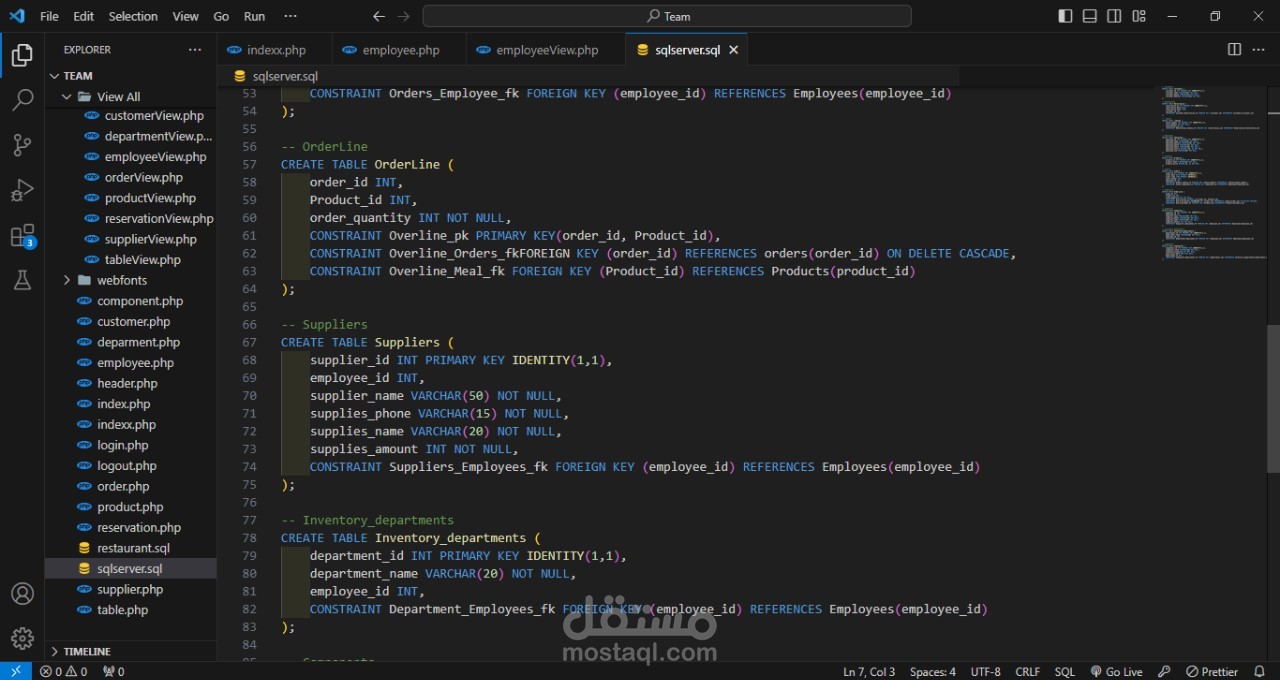Click the code minimap preview

coord(1211,172)
